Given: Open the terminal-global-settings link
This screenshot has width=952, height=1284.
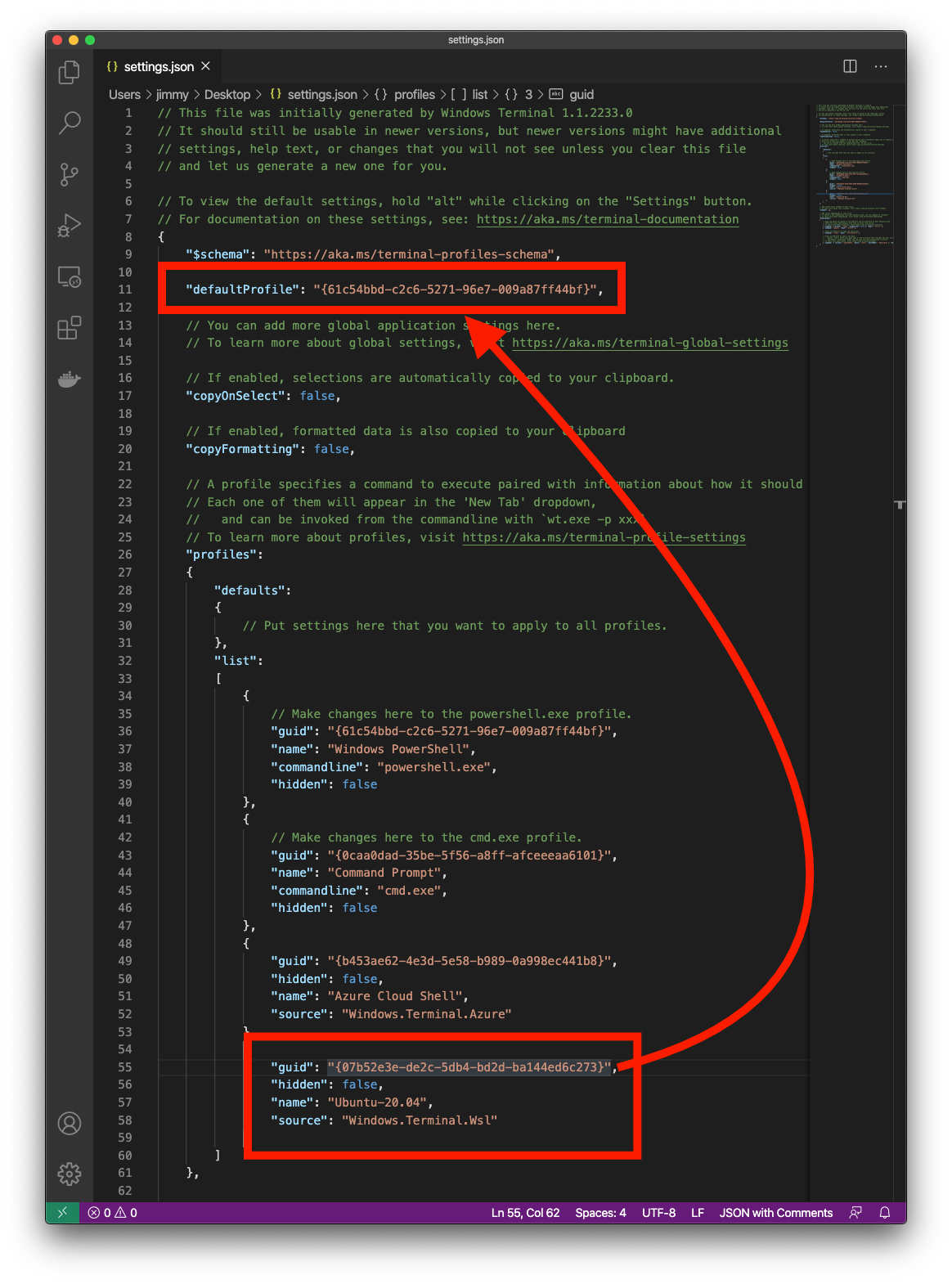Looking at the screenshot, I should (649, 343).
